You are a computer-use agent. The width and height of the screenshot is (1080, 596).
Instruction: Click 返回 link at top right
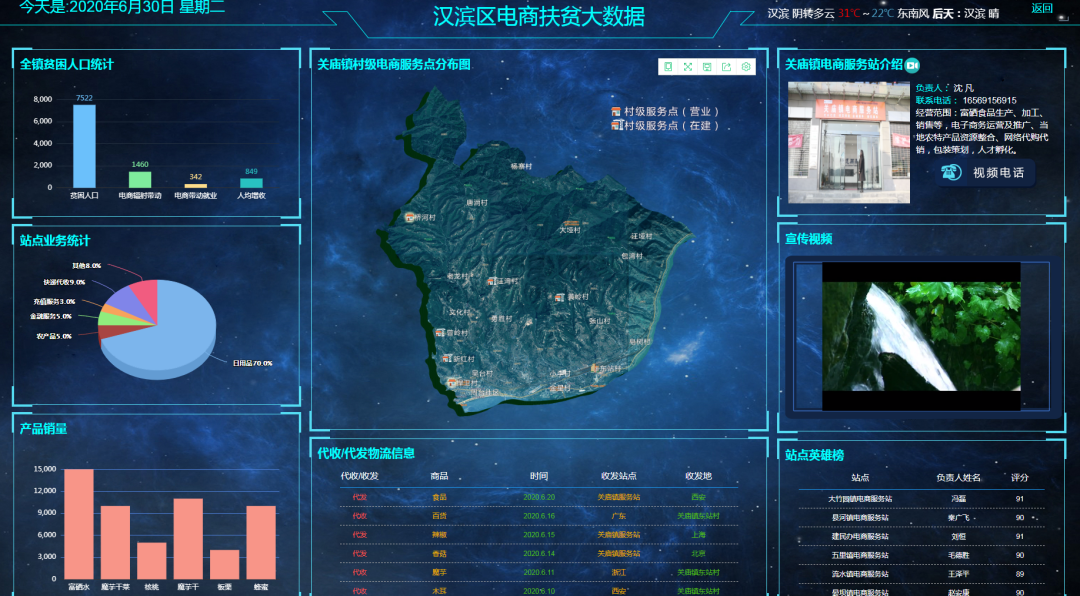tap(1041, 8)
